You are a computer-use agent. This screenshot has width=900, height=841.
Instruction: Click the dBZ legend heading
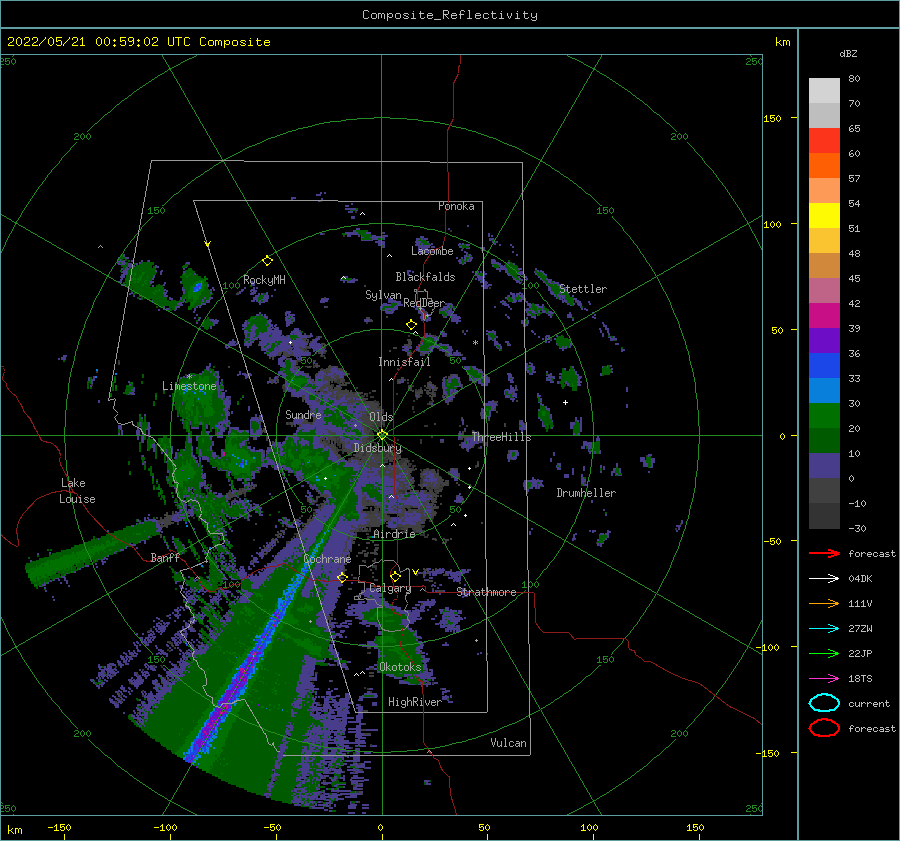[x=848, y=53]
